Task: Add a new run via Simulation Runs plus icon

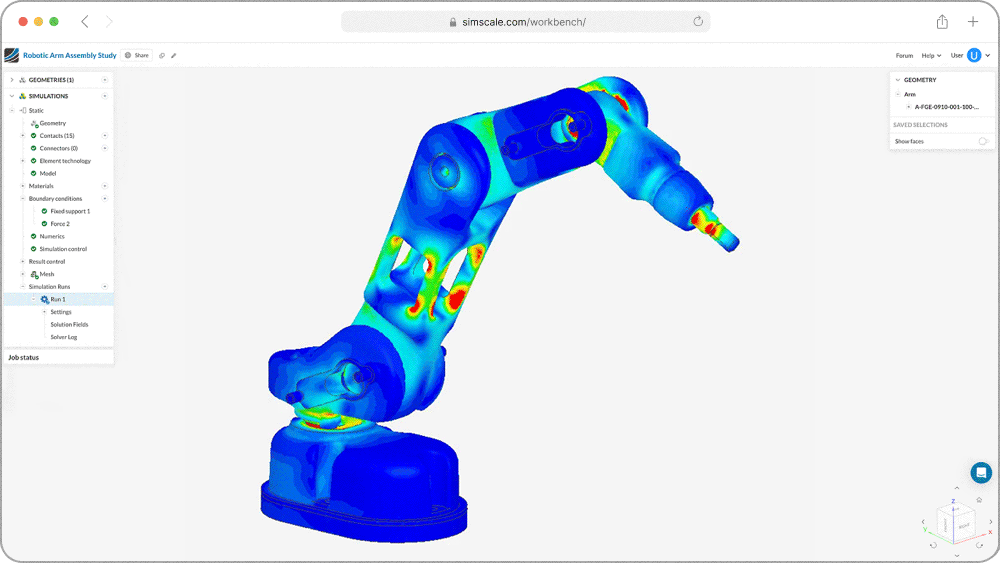Action: (105, 287)
